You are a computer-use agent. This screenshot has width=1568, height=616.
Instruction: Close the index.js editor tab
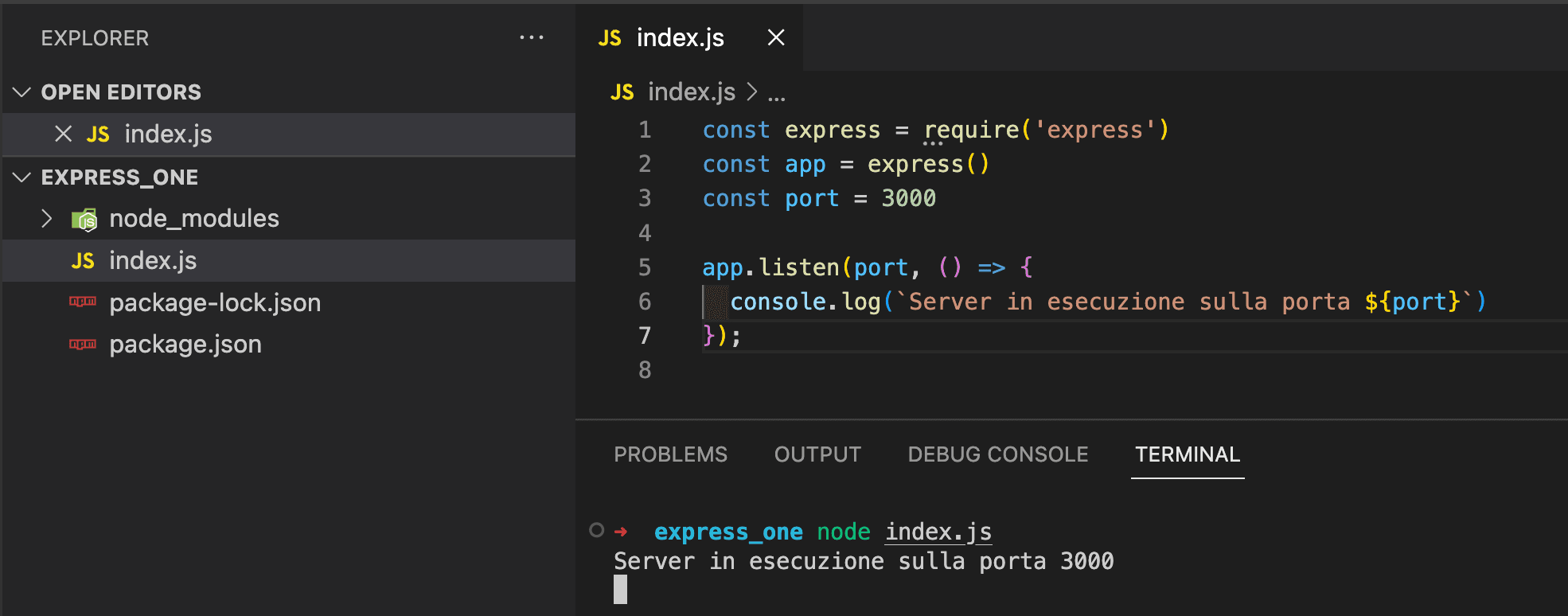pyautogui.click(x=776, y=37)
